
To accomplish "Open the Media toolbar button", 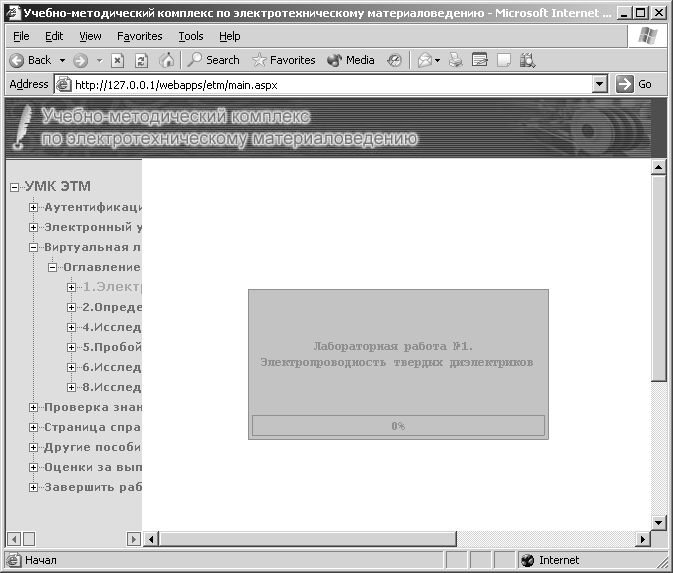I will [351, 60].
